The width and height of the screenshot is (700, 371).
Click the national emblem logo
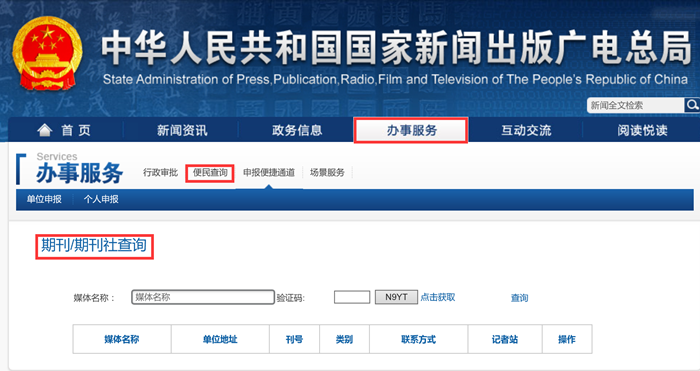[x=47, y=53]
